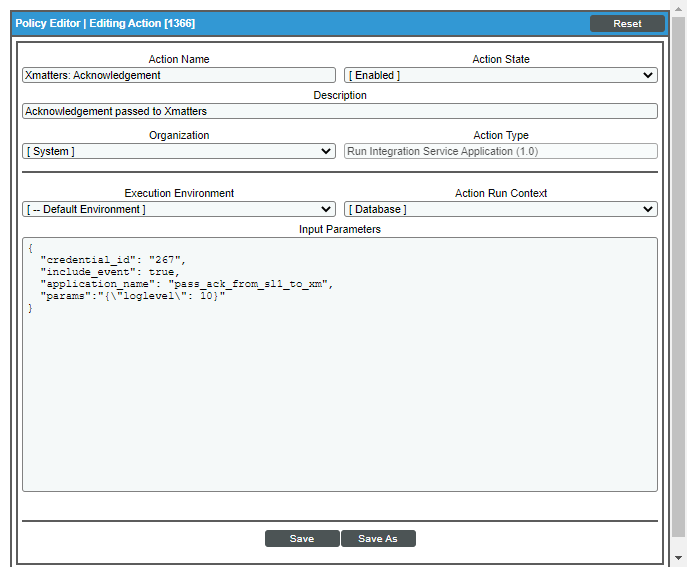Click the Save As button
The width and height of the screenshot is (687, 567).
(x=378, y=539)
